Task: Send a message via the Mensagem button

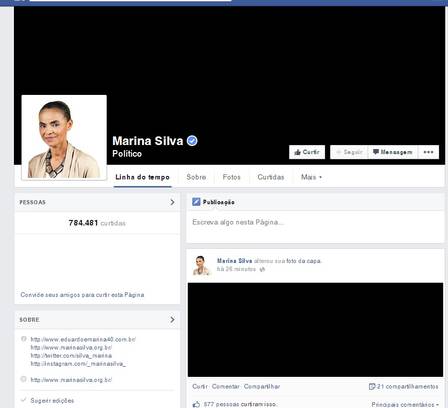Action: tap(393, 152)
